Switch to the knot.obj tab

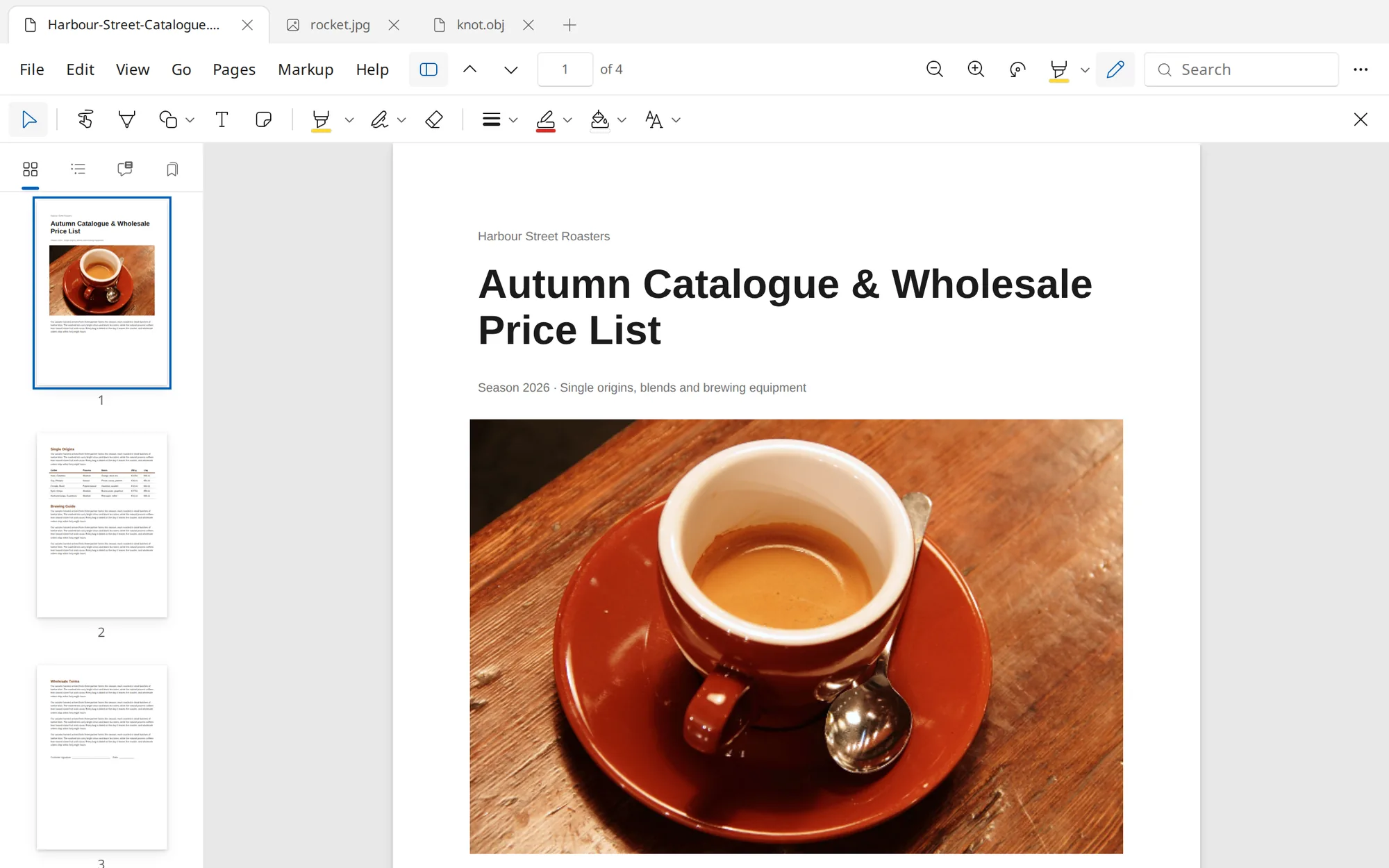[481, 25]
